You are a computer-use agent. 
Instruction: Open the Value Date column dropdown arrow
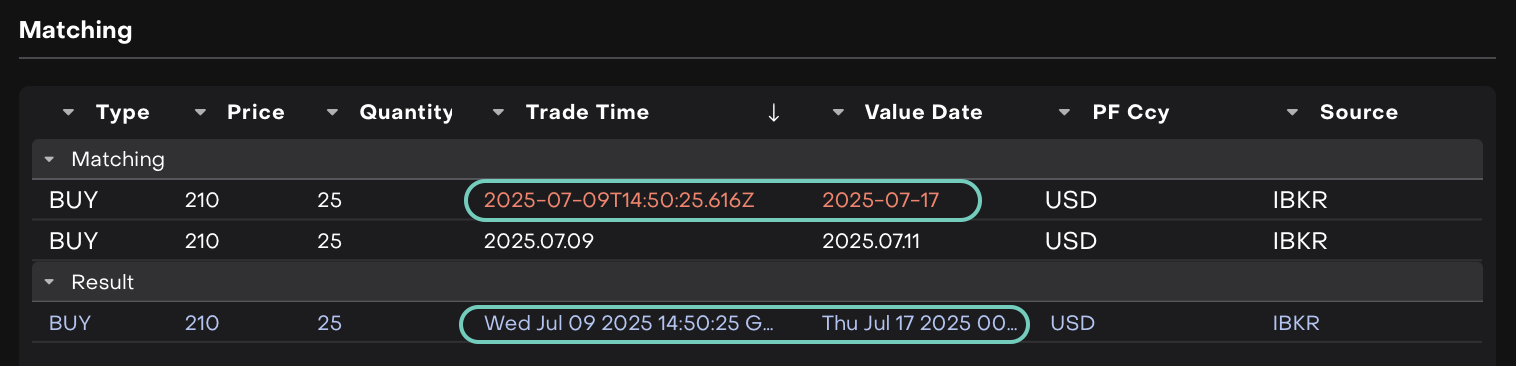tap(837, 113)
